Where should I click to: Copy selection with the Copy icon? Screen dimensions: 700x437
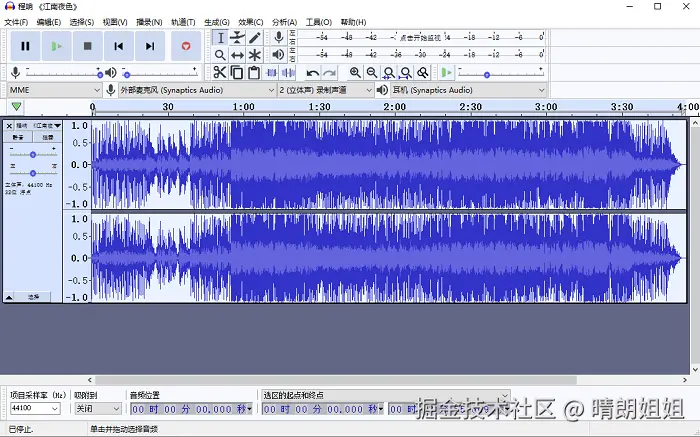click(x=237, y=72)
